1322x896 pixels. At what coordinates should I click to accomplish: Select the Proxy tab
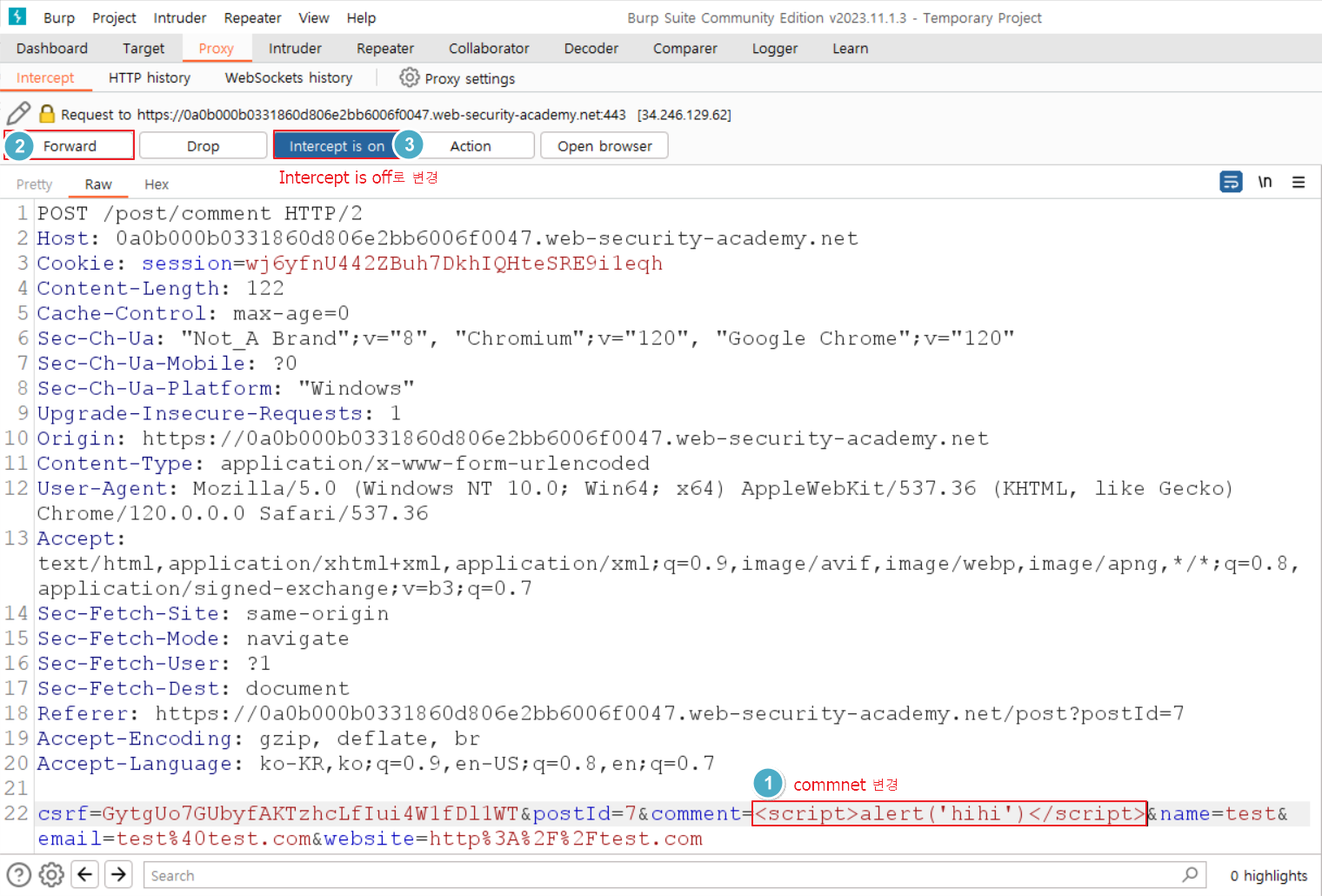pyautogui.click(x=216, y=48)
